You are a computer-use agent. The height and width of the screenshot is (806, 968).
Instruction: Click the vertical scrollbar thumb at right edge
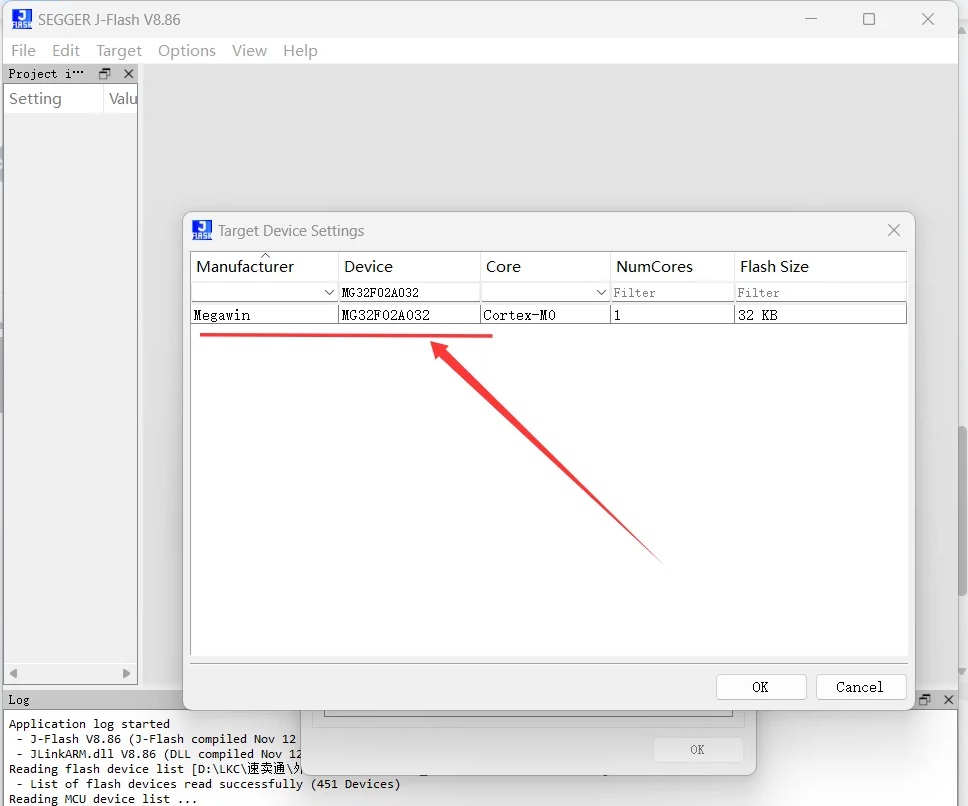pos(962,510)
